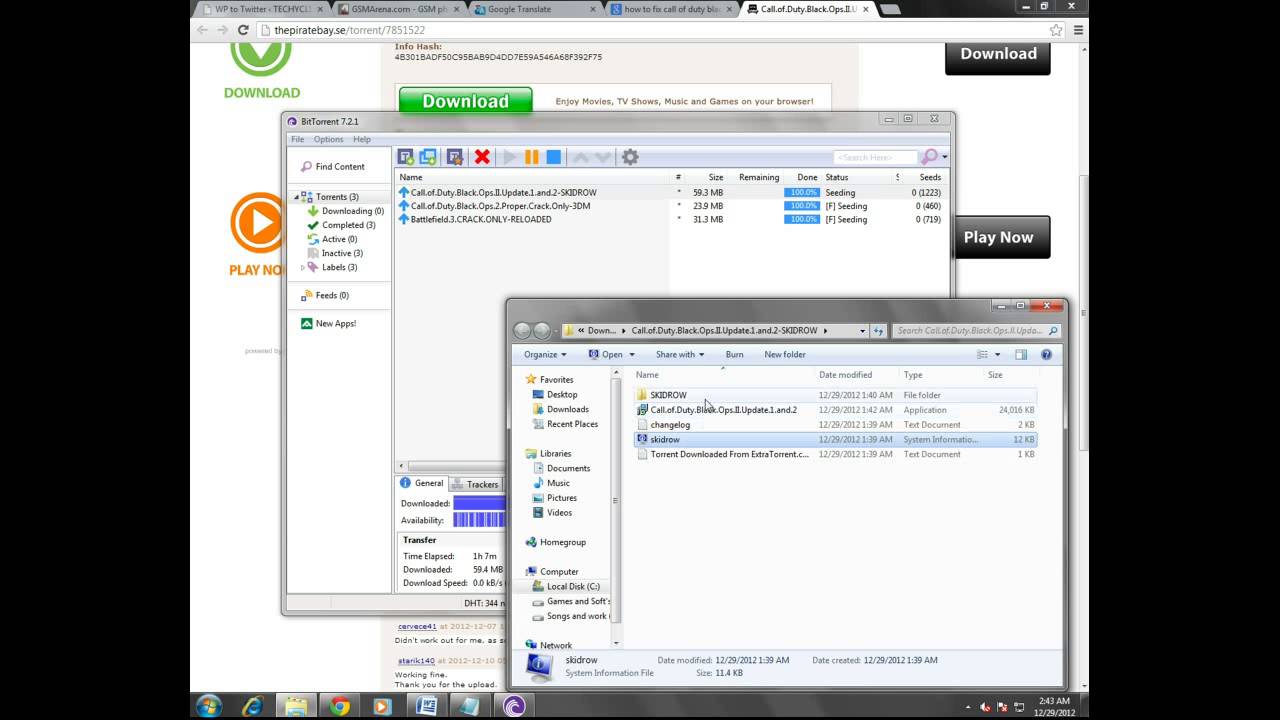Screen dimensions: 1280x720
Task: Pause the torrent with orange pause icon
Action: click(x=532, y=157)
